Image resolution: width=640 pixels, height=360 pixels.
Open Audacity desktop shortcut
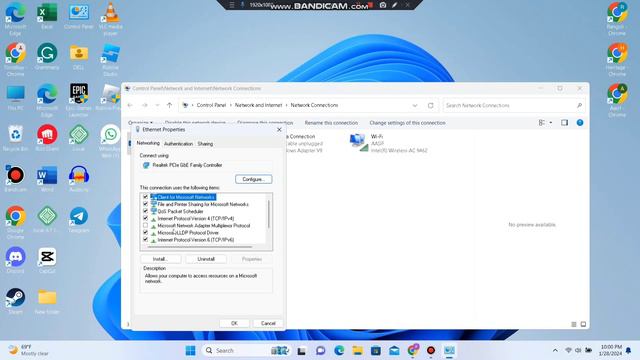[x=79, y=179]
